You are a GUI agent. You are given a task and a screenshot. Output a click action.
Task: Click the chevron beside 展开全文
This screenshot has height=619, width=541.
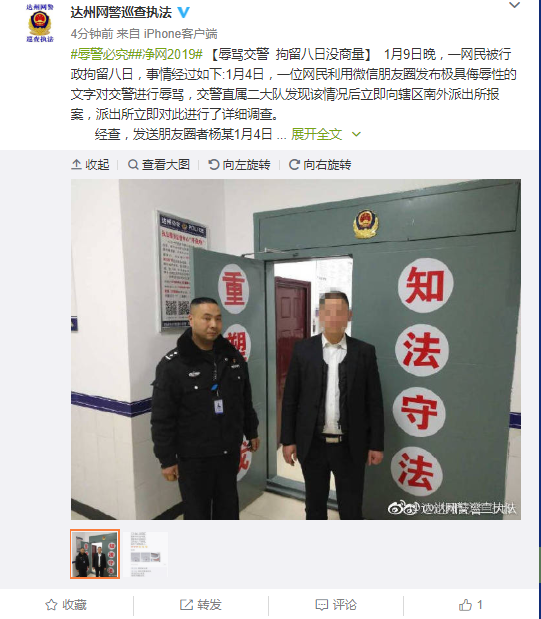[x=356, y=135]
